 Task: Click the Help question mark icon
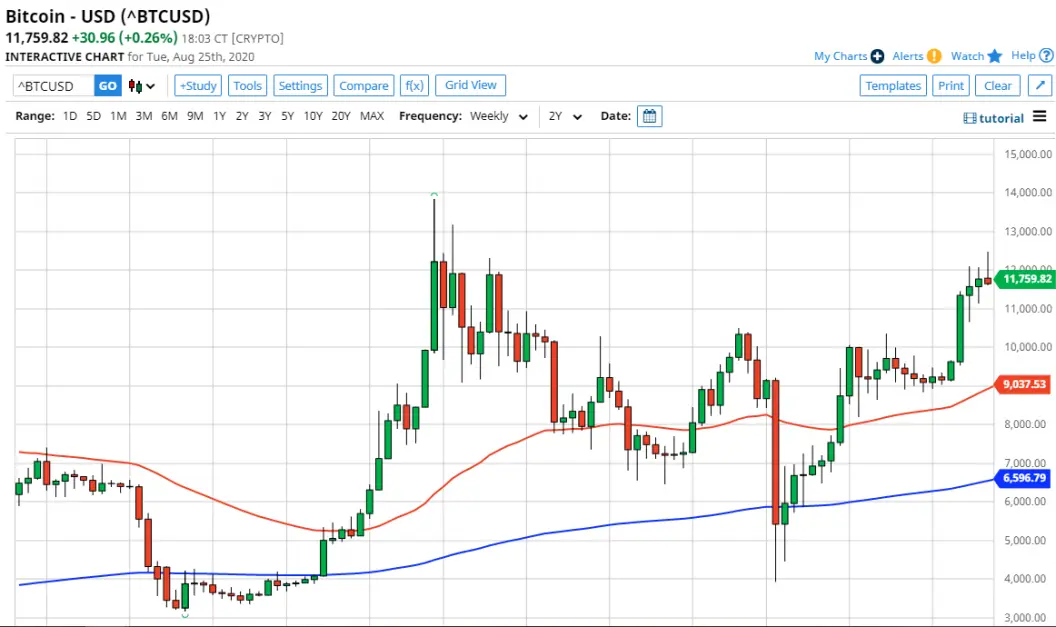coord(1046,55)
